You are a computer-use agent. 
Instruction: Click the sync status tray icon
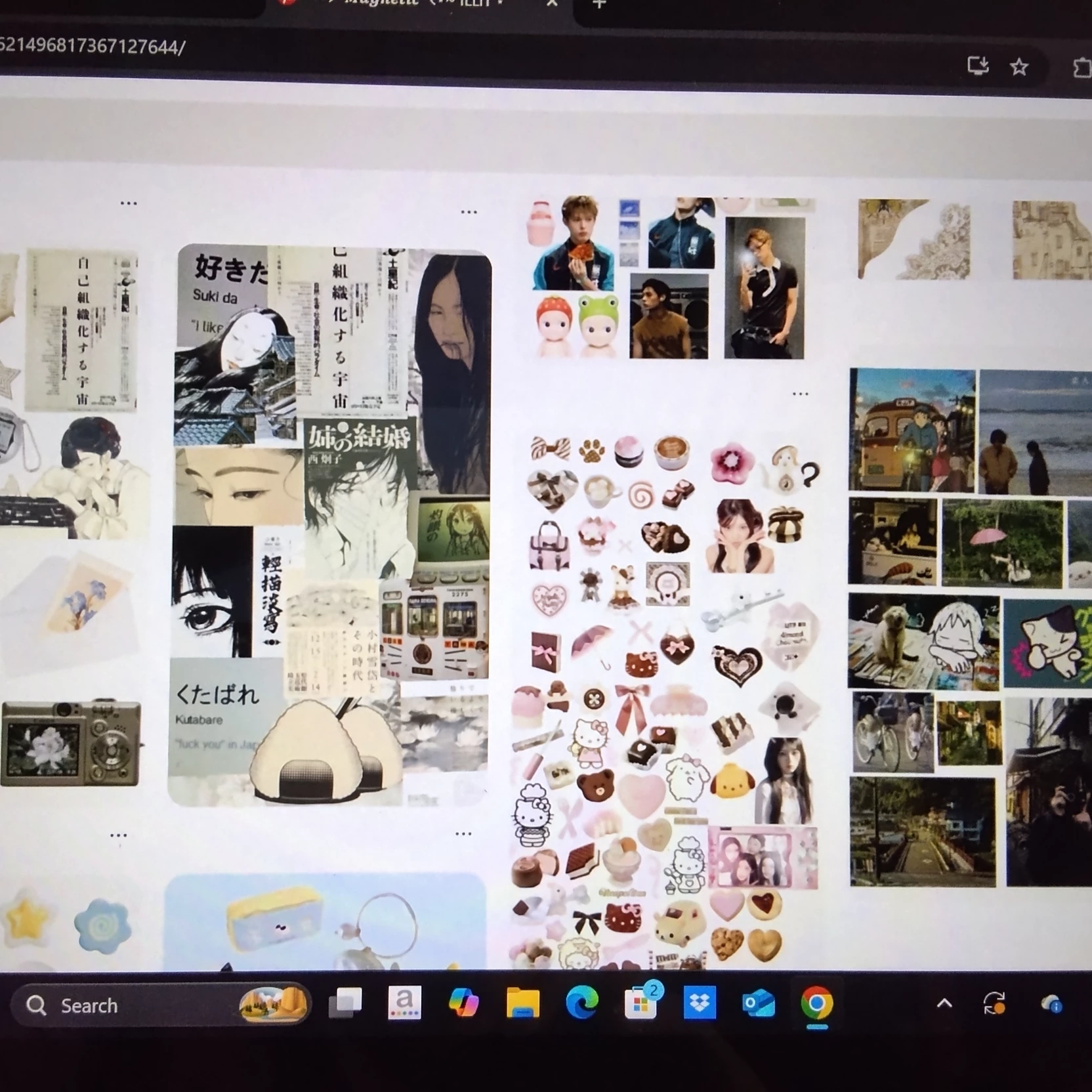[x=994, y=1004]
